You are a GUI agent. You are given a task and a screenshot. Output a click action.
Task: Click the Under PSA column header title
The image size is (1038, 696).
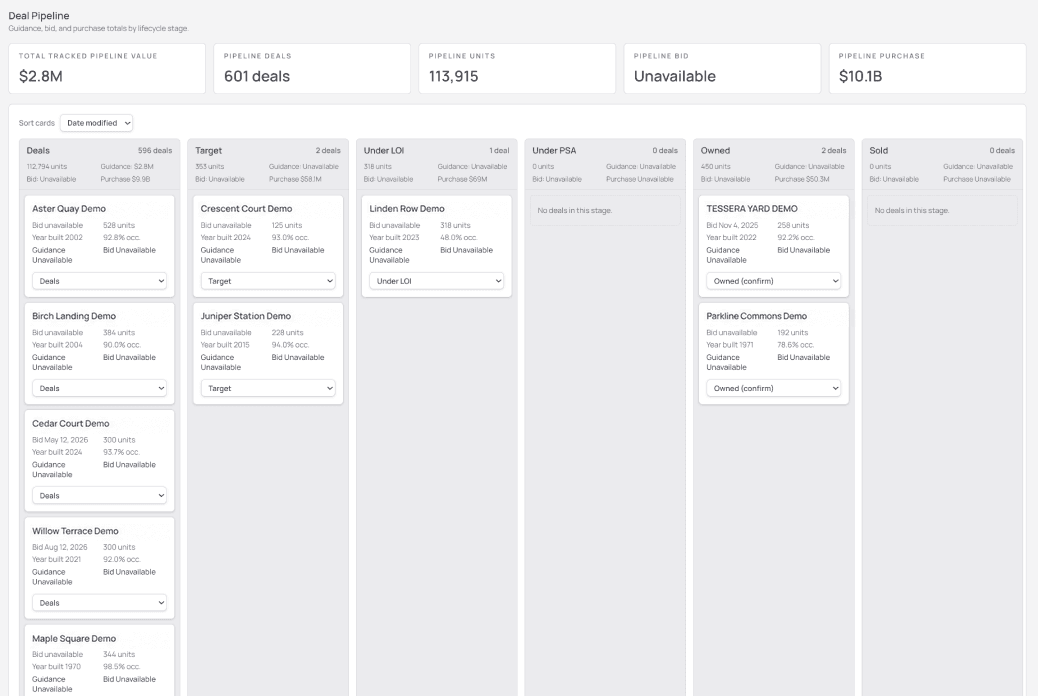pyautogui.click(x=554, y=150)
